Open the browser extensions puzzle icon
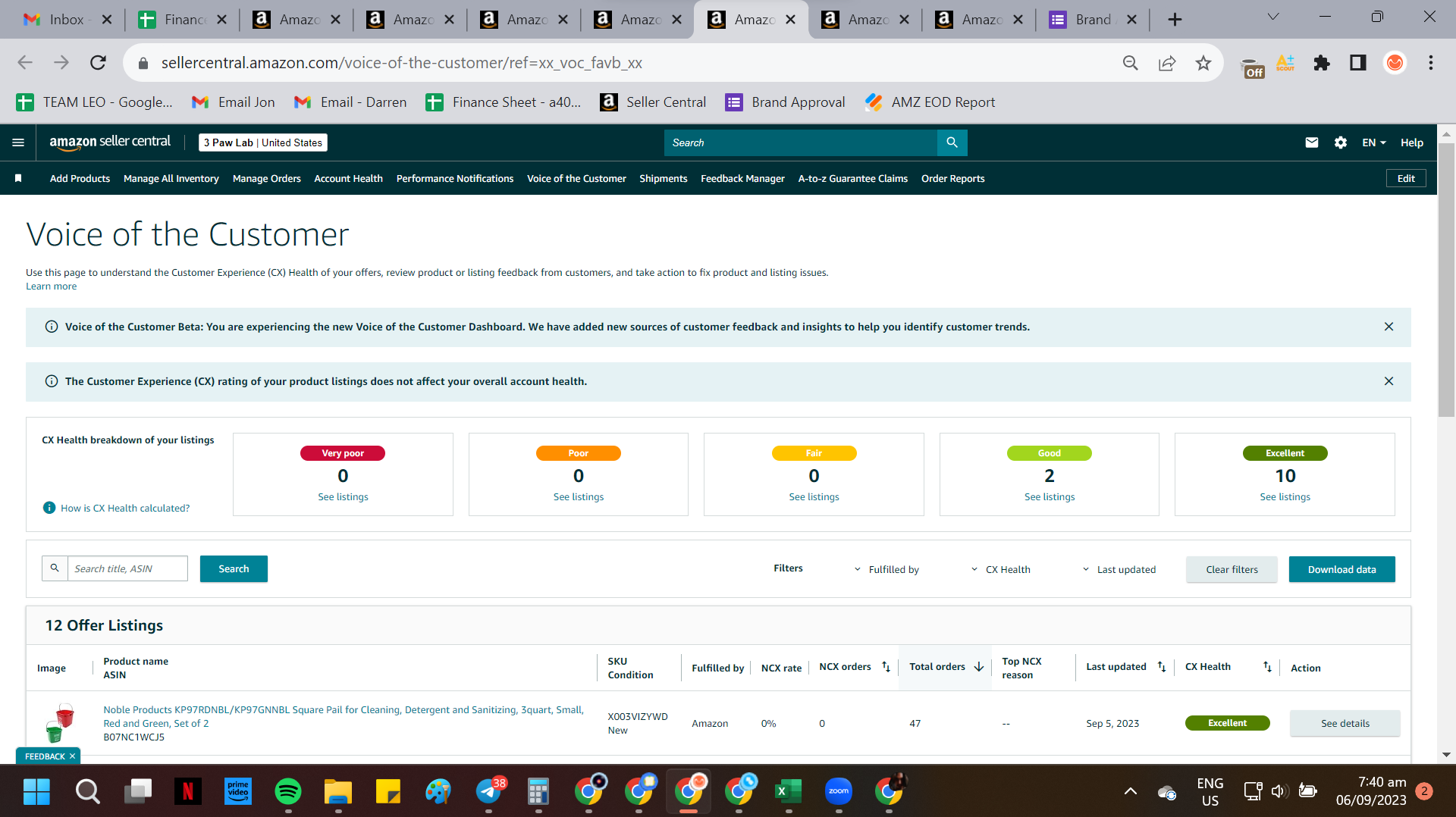The width and height of the screenshot is (1456, 817). pyautogui.click(x=1322, y=63)
